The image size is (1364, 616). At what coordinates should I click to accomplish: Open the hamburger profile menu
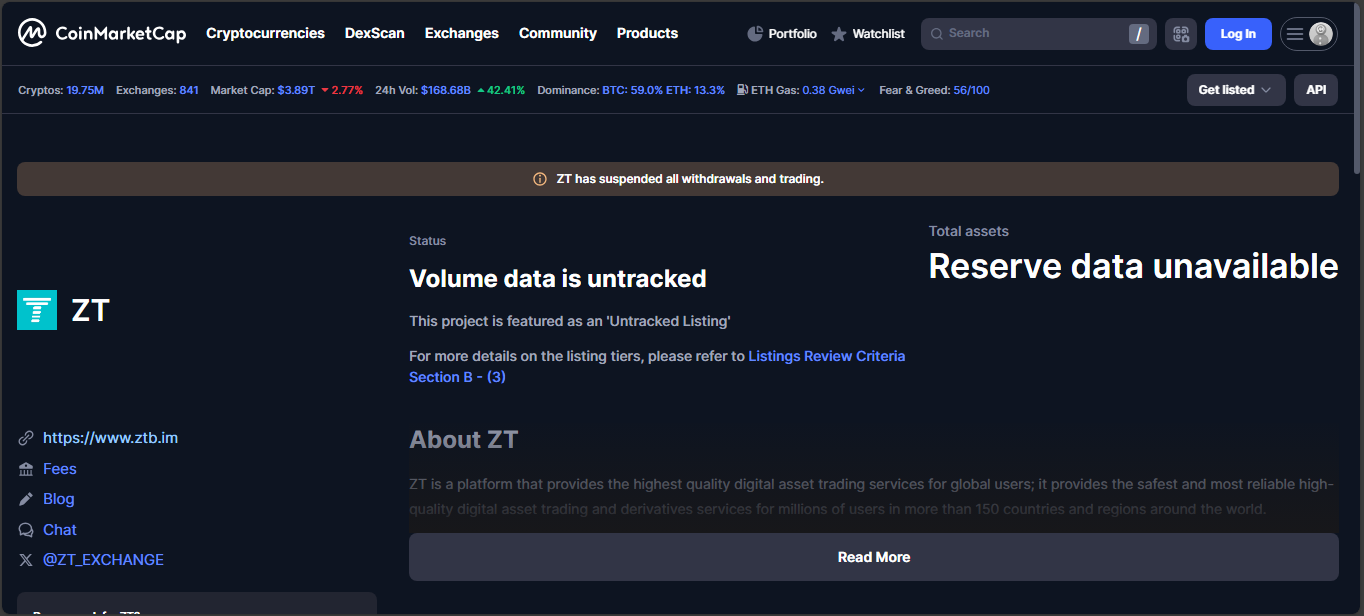1308,34
